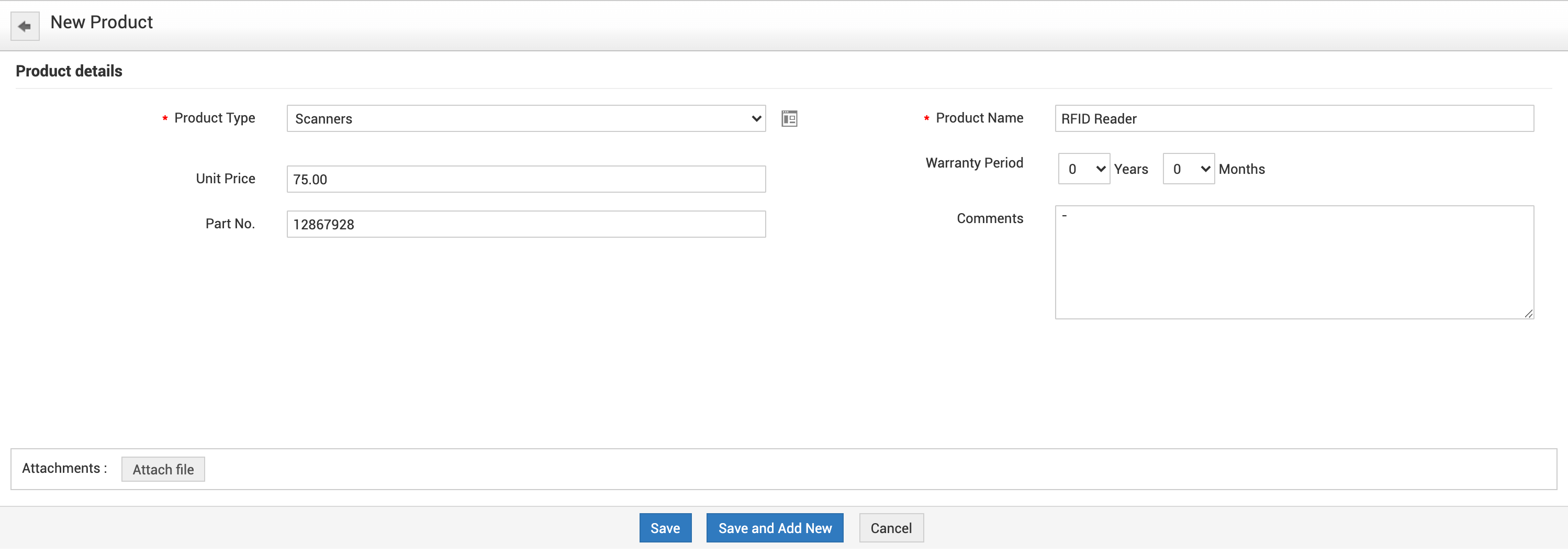Click the icon beside Product Type dropdown
The height and width of the screenshot is (554, 1568).
tap(789, 119)
